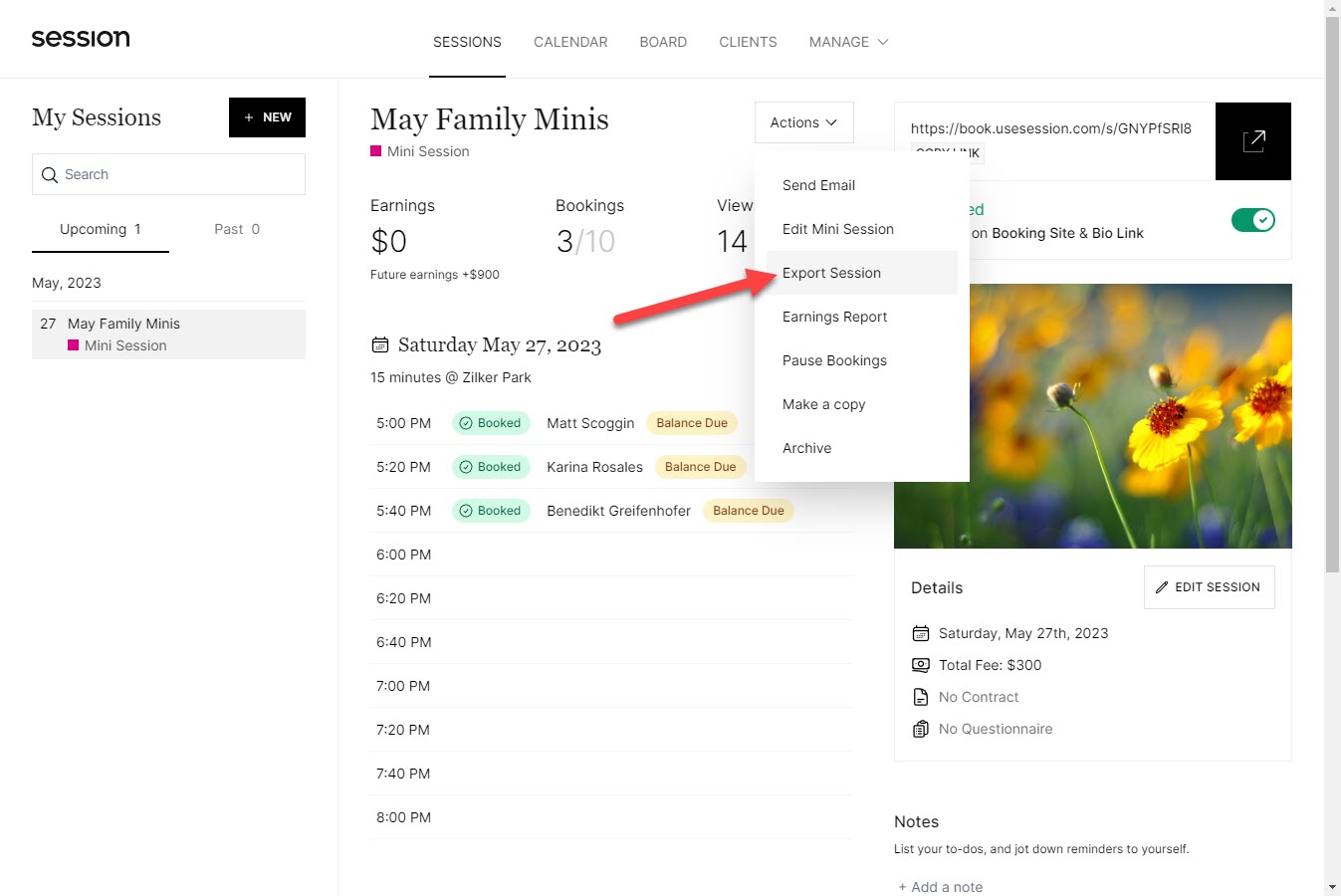Click Balance Due badge for Matt Scoggin
1341x896 pixels.
coord(692,423)
